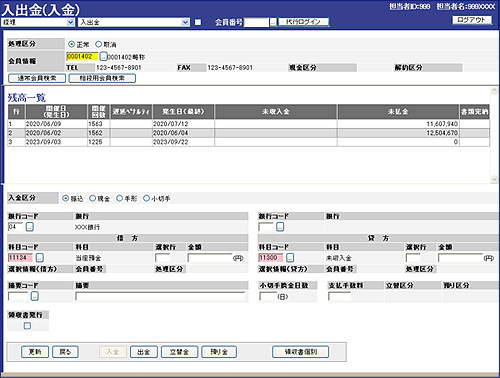Open the 入出金 dropdown
500x378 pixels.
coord(134,22)
